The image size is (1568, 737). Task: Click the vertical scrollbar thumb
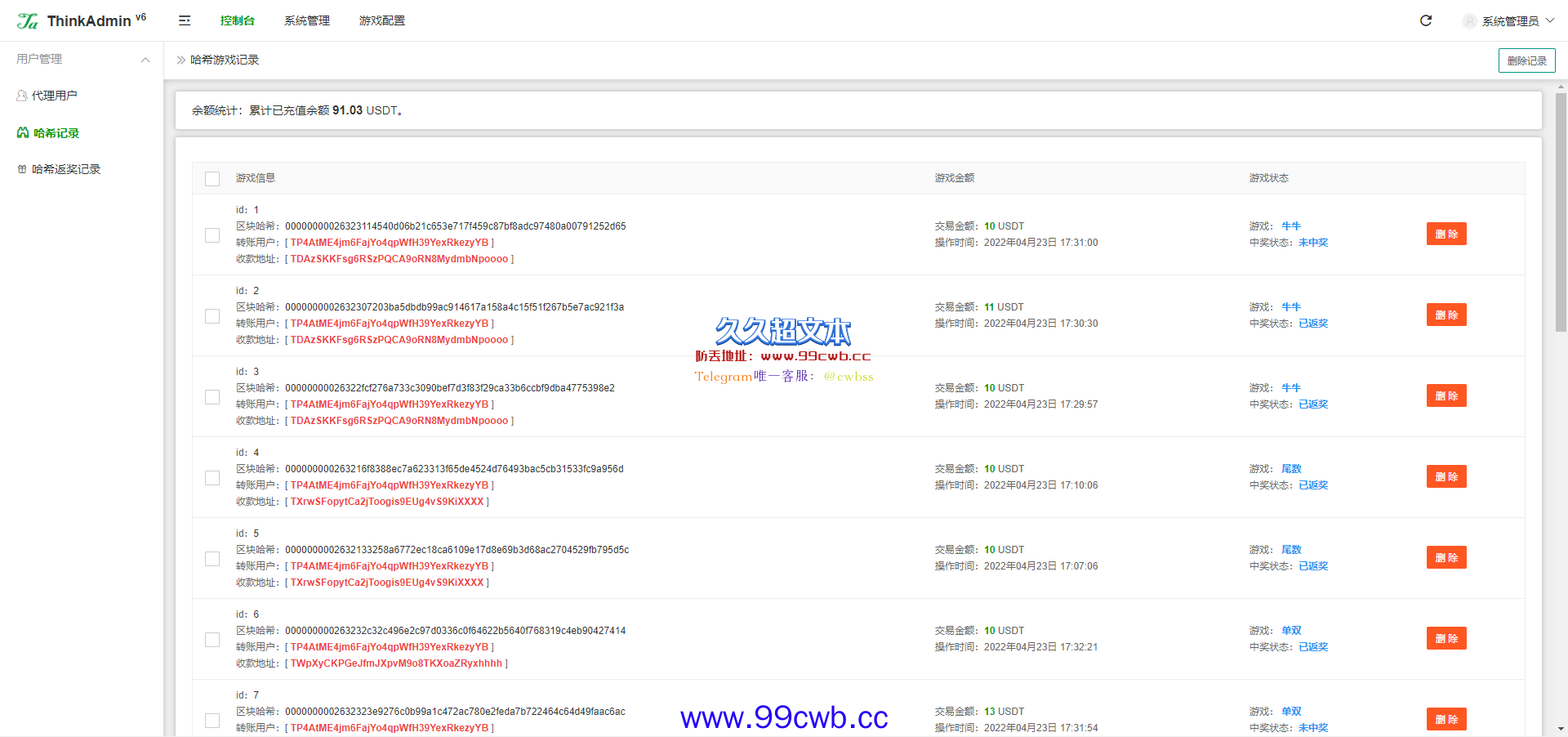click(1561, 212)
